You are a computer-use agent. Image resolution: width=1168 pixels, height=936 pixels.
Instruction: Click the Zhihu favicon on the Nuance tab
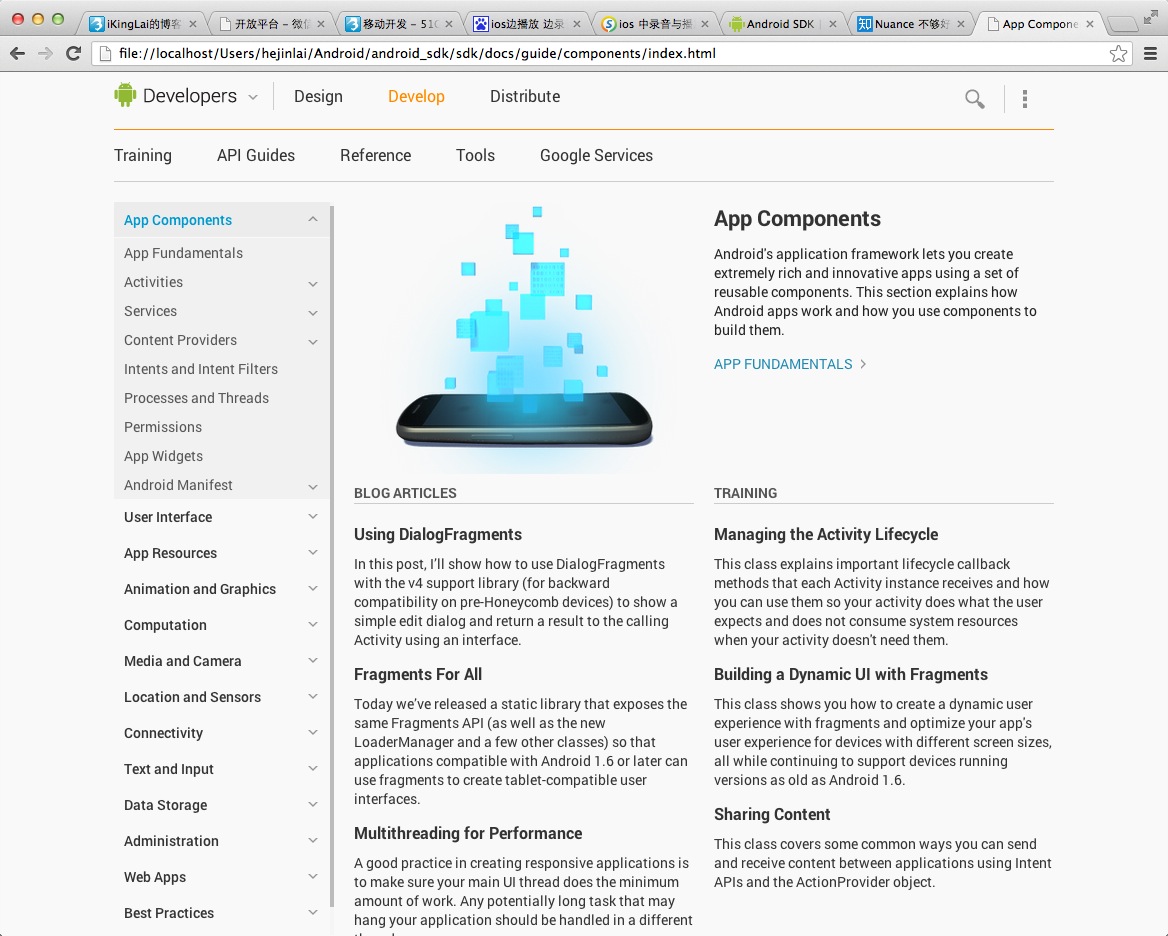[x=864, y=24]
